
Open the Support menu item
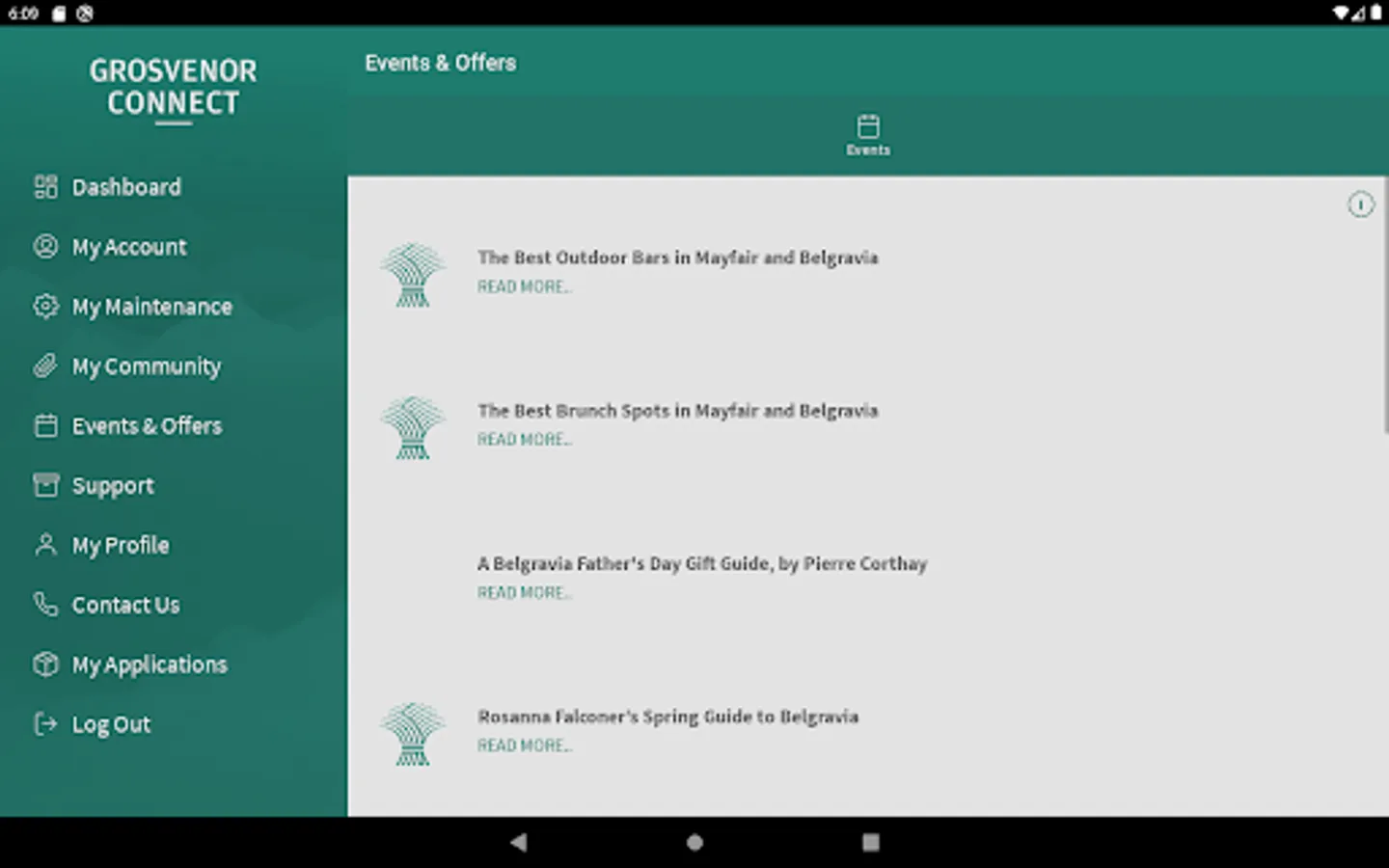(113, 486)
